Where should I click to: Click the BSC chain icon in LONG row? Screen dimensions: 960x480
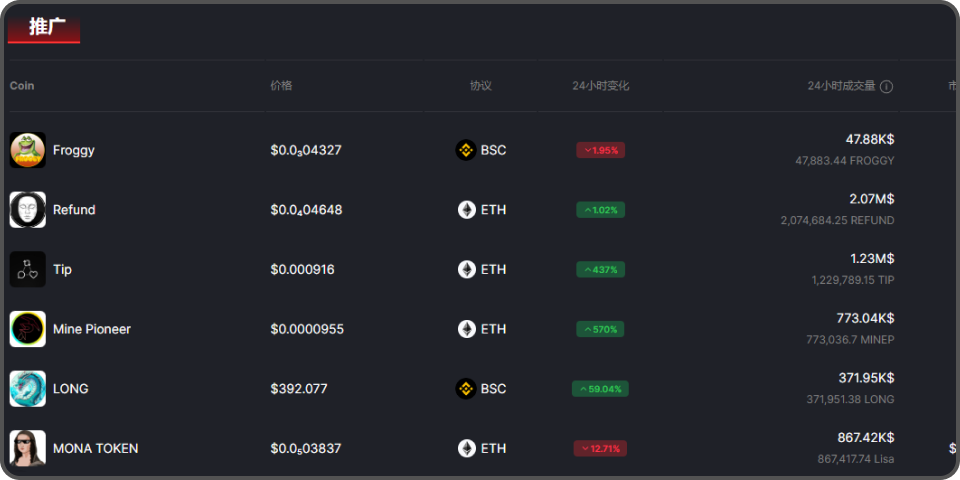tap(465, 389)
